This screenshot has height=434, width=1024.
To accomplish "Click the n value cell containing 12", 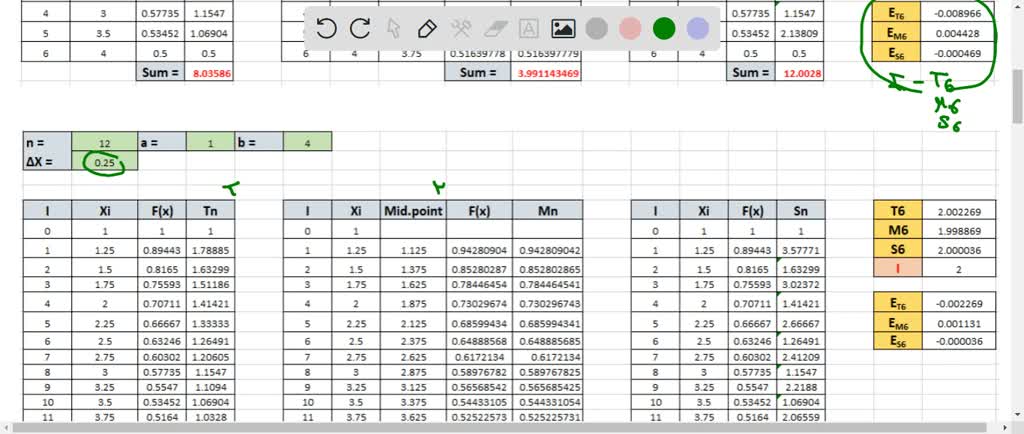I will (x=103, y=143).
